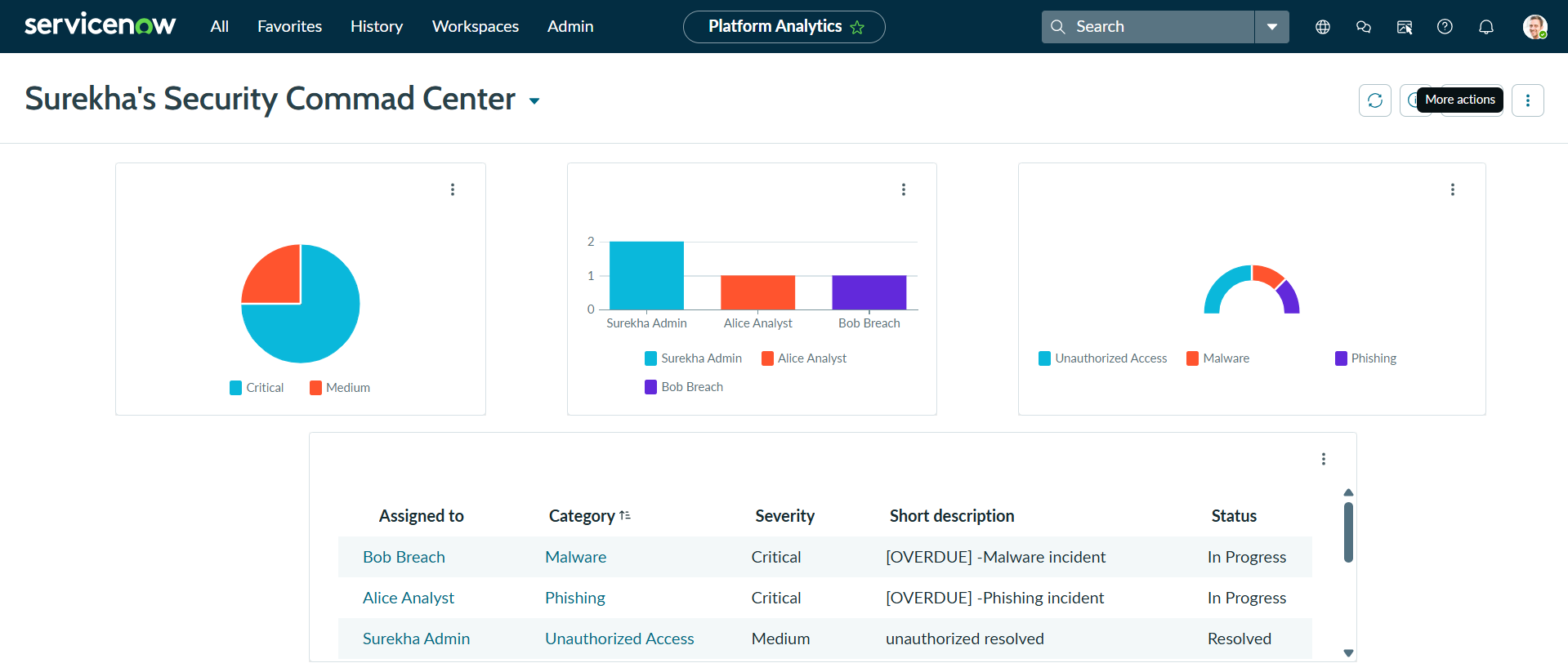Toggle the Phishing series in donut legend

[x=1365, y=358]
